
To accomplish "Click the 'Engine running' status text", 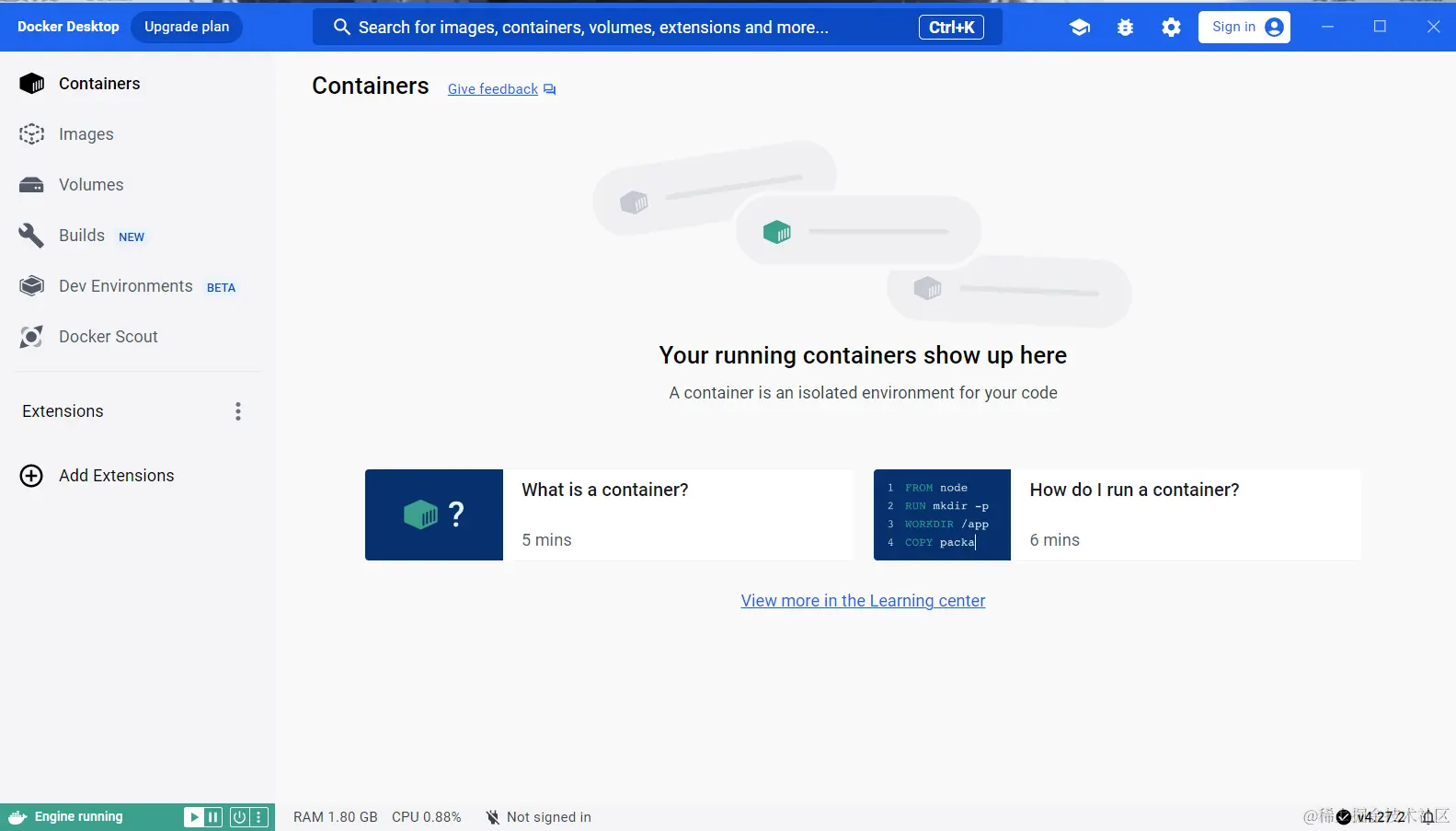I will point(78,817).
